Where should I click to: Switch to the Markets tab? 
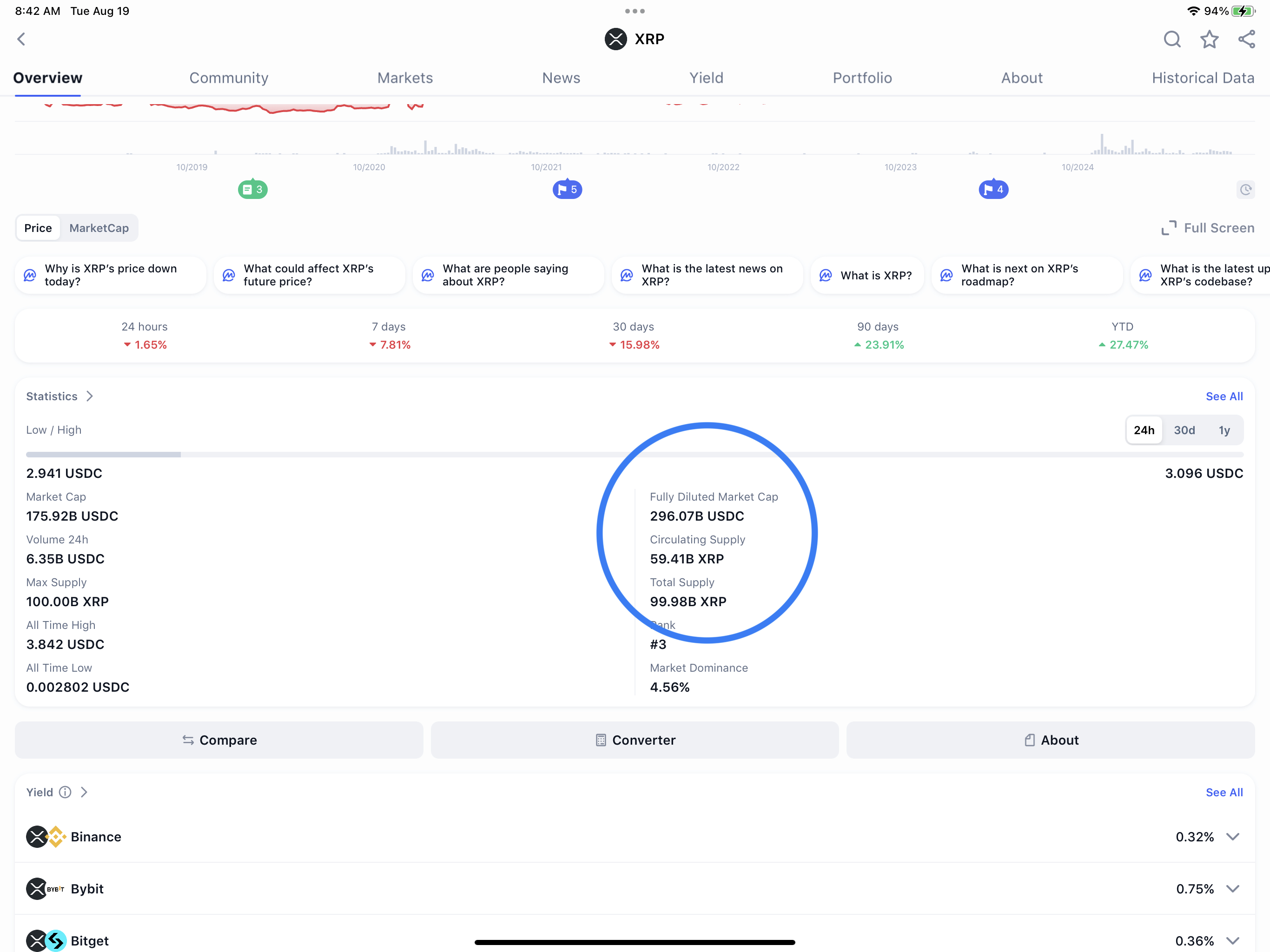[x=405, y=78]
